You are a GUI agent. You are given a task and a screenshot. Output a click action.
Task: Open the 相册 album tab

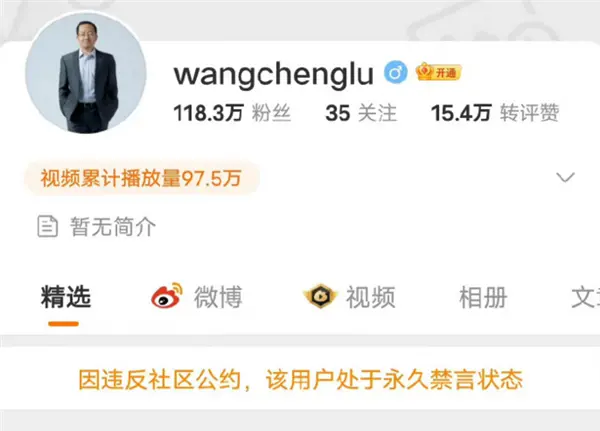pos(483,297)
